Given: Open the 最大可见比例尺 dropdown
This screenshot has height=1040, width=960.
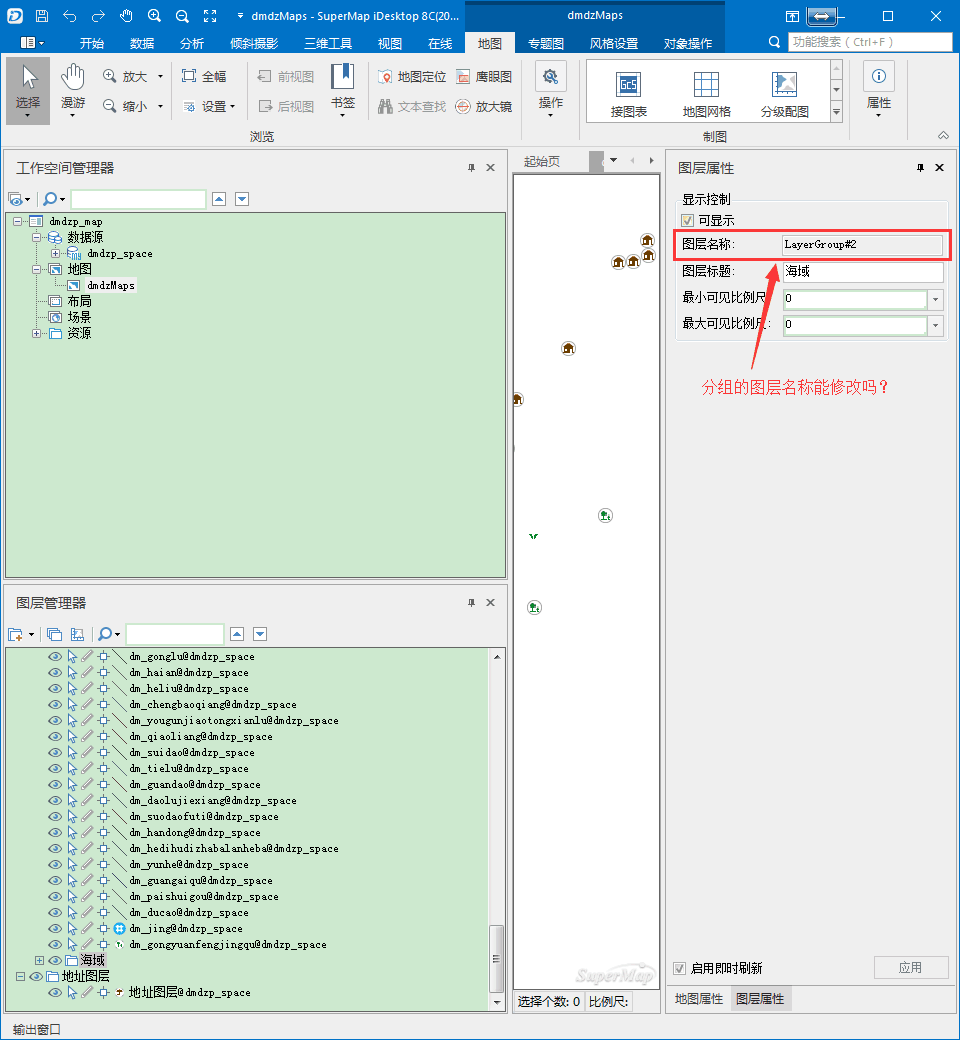Looking at the screenshot, I should (x=935, y=325).
